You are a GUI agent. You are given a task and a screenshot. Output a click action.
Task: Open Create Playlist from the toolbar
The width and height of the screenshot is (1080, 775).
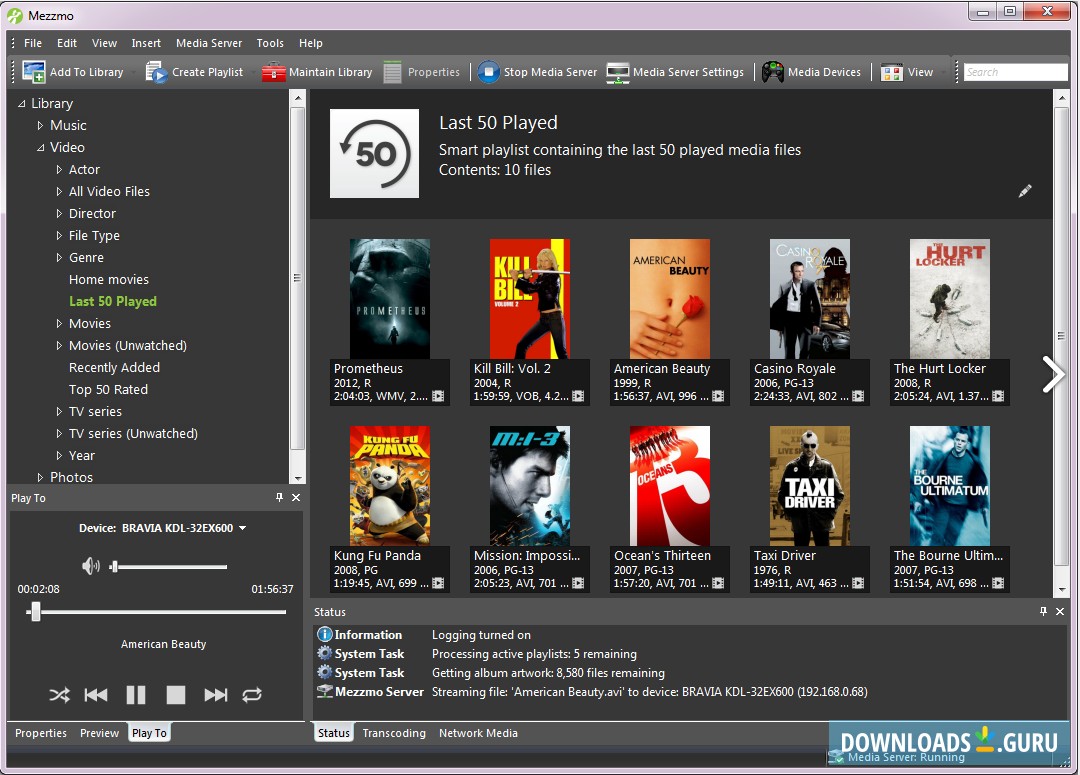(x=157, y=72)
